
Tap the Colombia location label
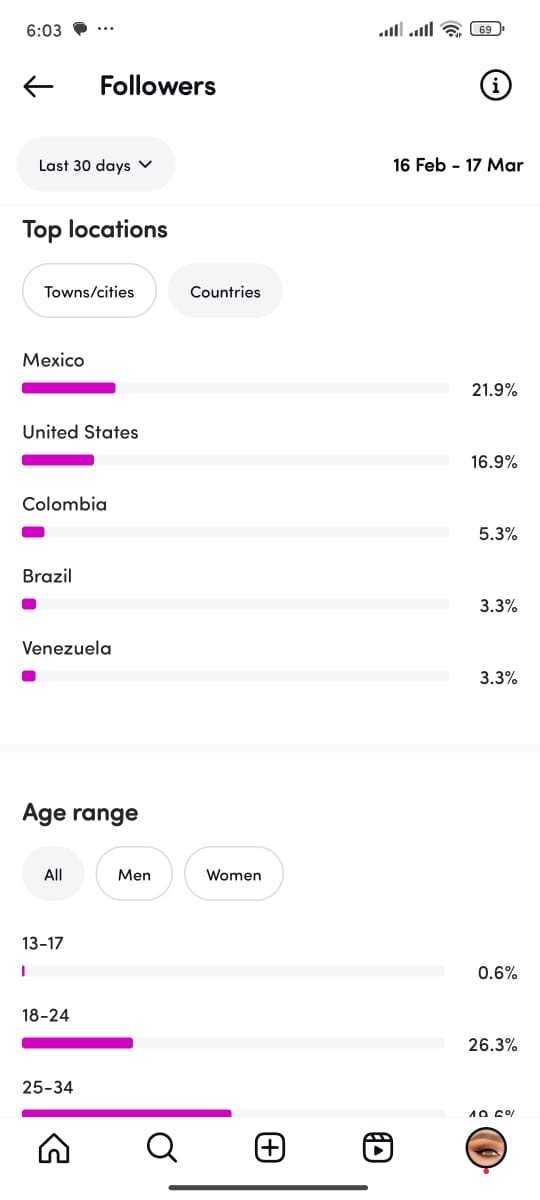(64, 504)
